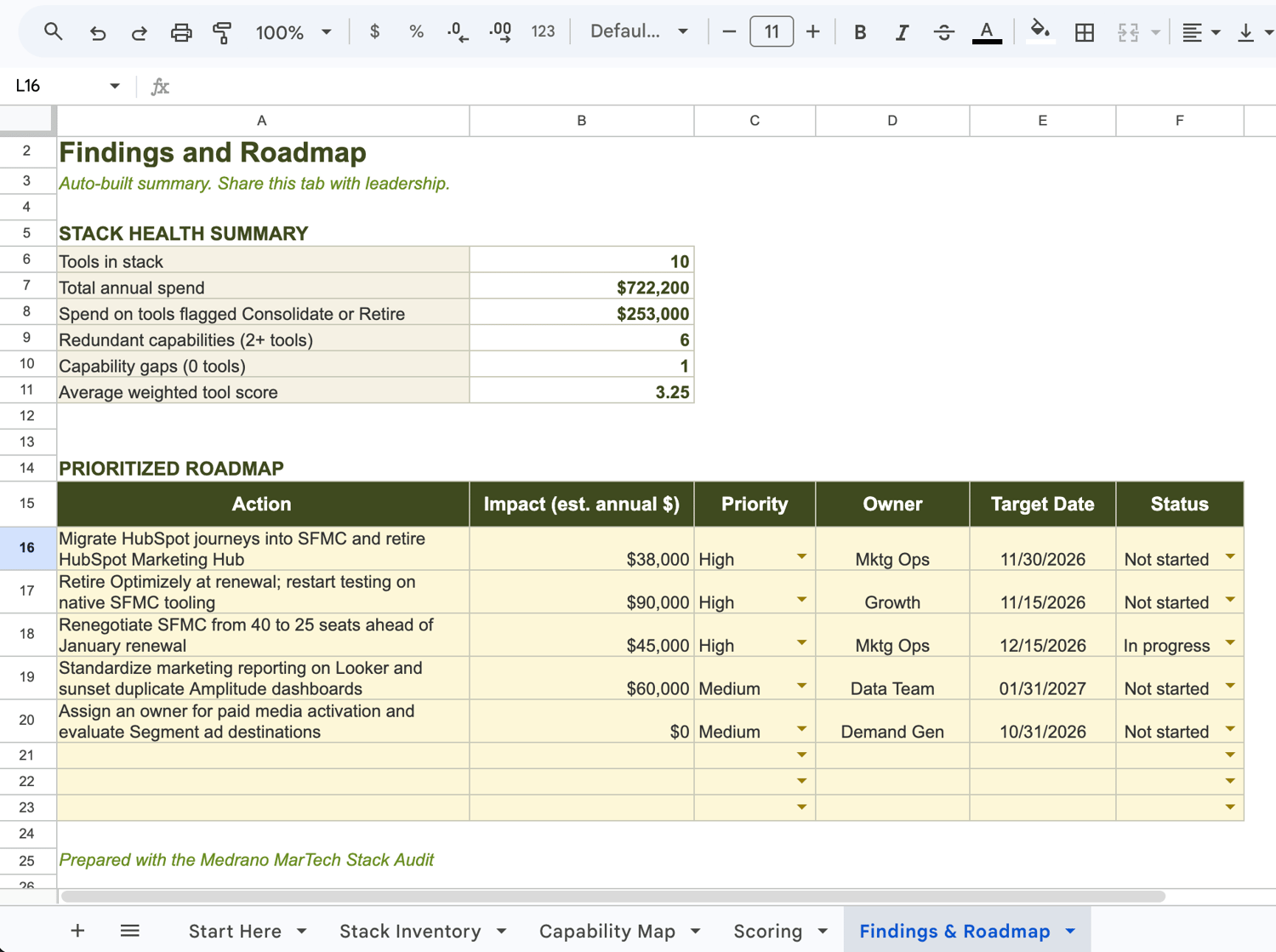Open the fill color bucket
This screenshot has width=1276, height=952.
pos(1040,32)
